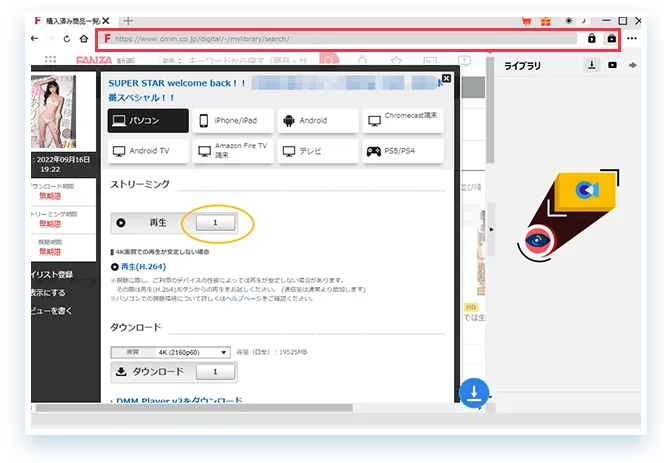The width and height of the screenshot is (664, 463).
Task: Select the パソコン device tab
Action: tap(148, 120)
